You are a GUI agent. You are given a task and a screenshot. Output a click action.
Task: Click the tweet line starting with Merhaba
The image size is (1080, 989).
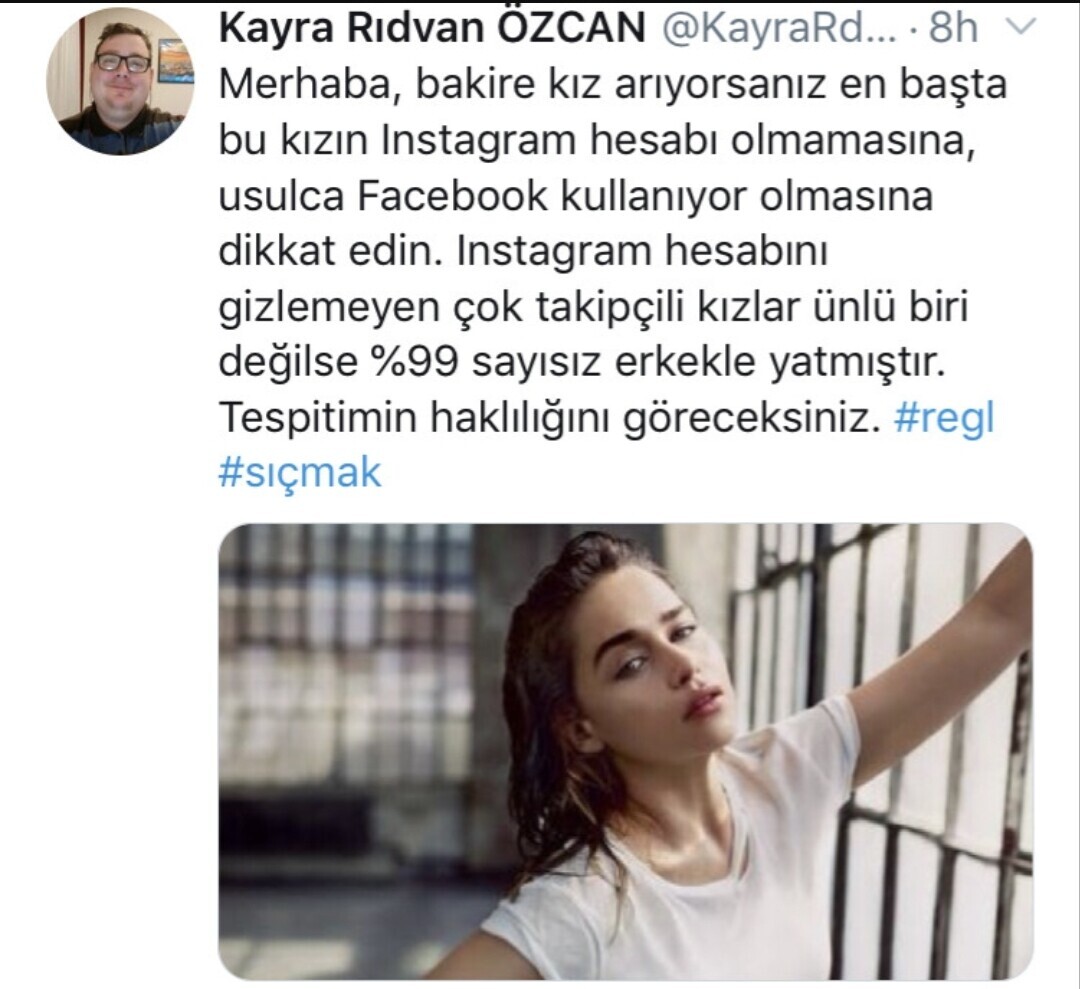(x=612, y=85)
